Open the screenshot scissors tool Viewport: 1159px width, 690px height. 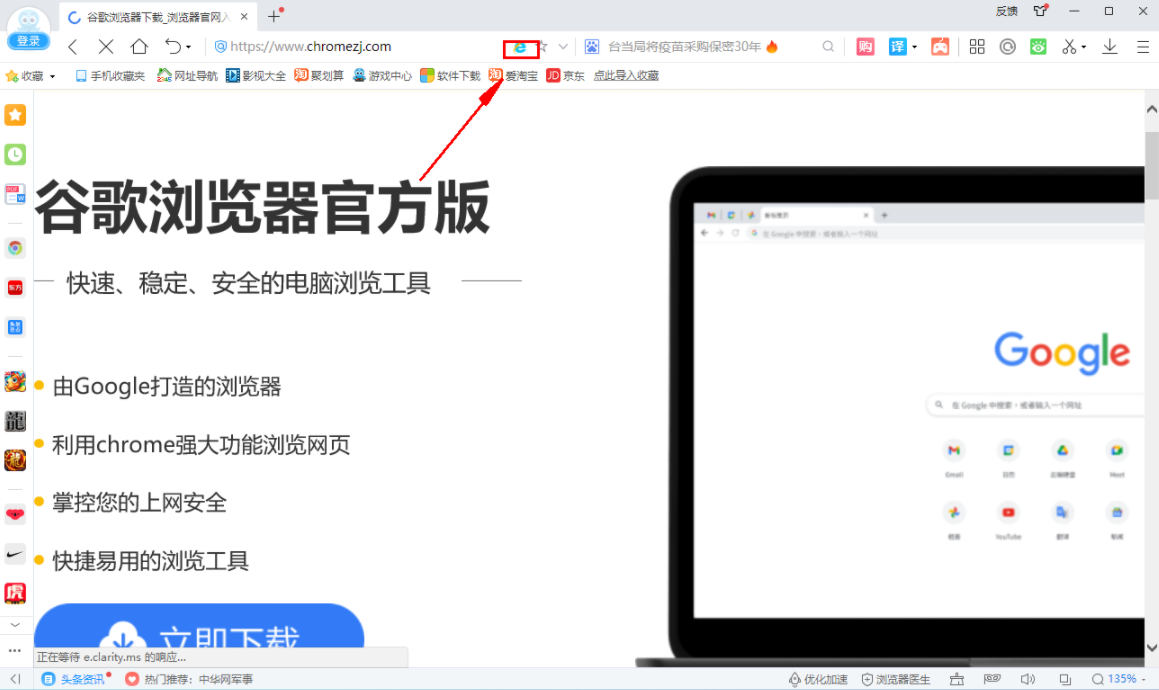tap(1069, 46)
